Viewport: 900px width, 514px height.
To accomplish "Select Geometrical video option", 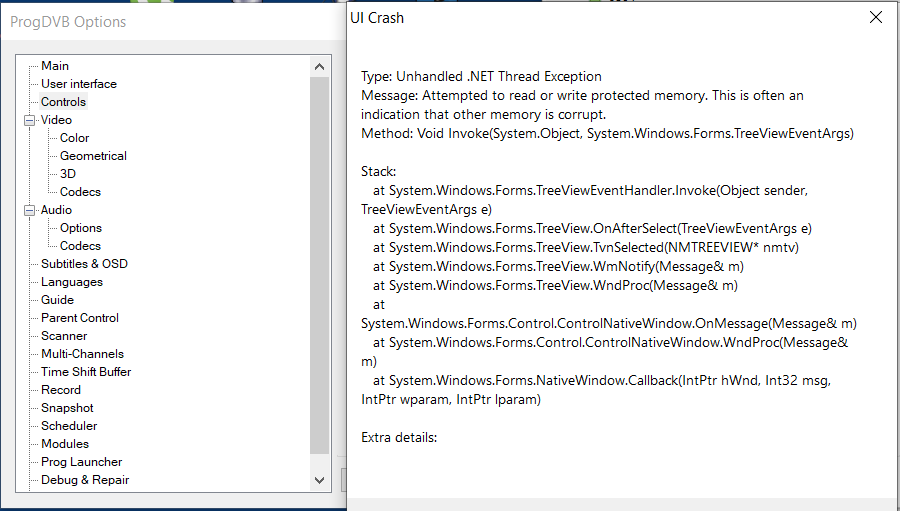I will 93,156.
